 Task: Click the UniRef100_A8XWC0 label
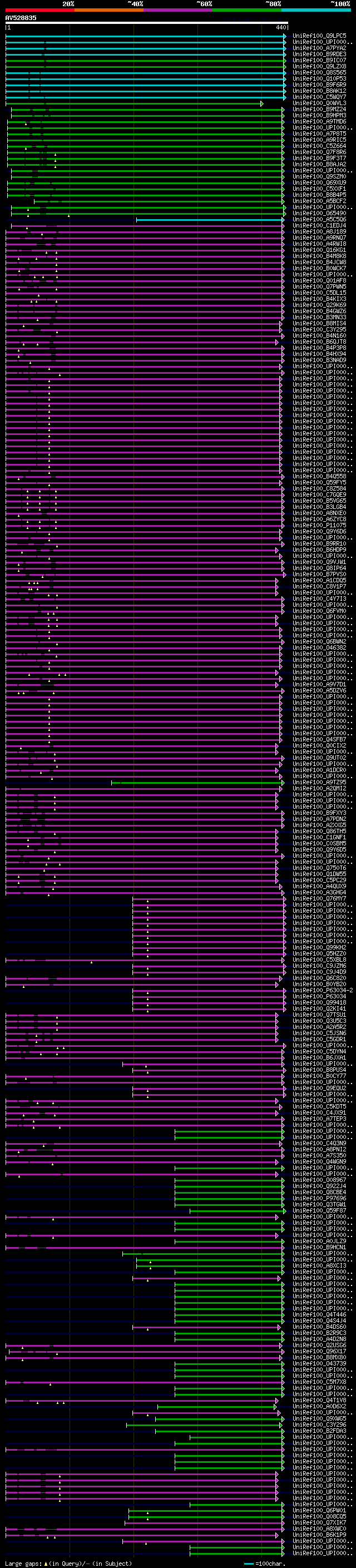click(319, 1529)
